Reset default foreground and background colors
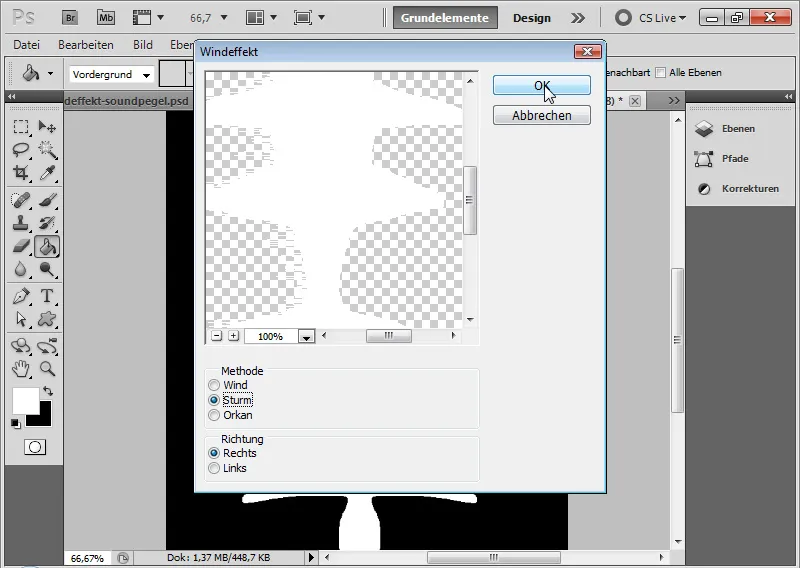The image size is (800, 568). tap(16, 424)
